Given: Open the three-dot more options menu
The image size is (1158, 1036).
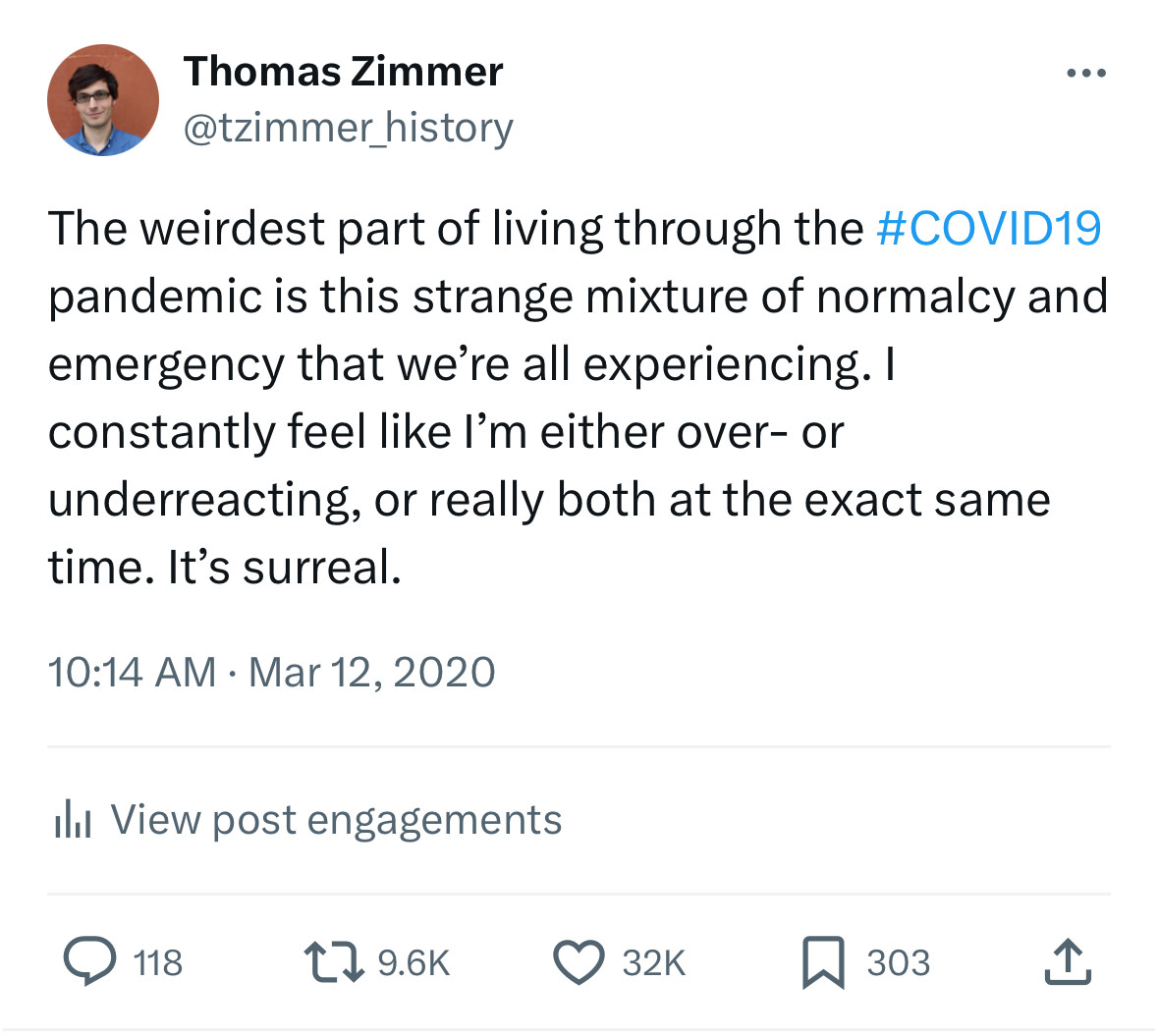Looking at the screenshot, I should point(1086,73).
